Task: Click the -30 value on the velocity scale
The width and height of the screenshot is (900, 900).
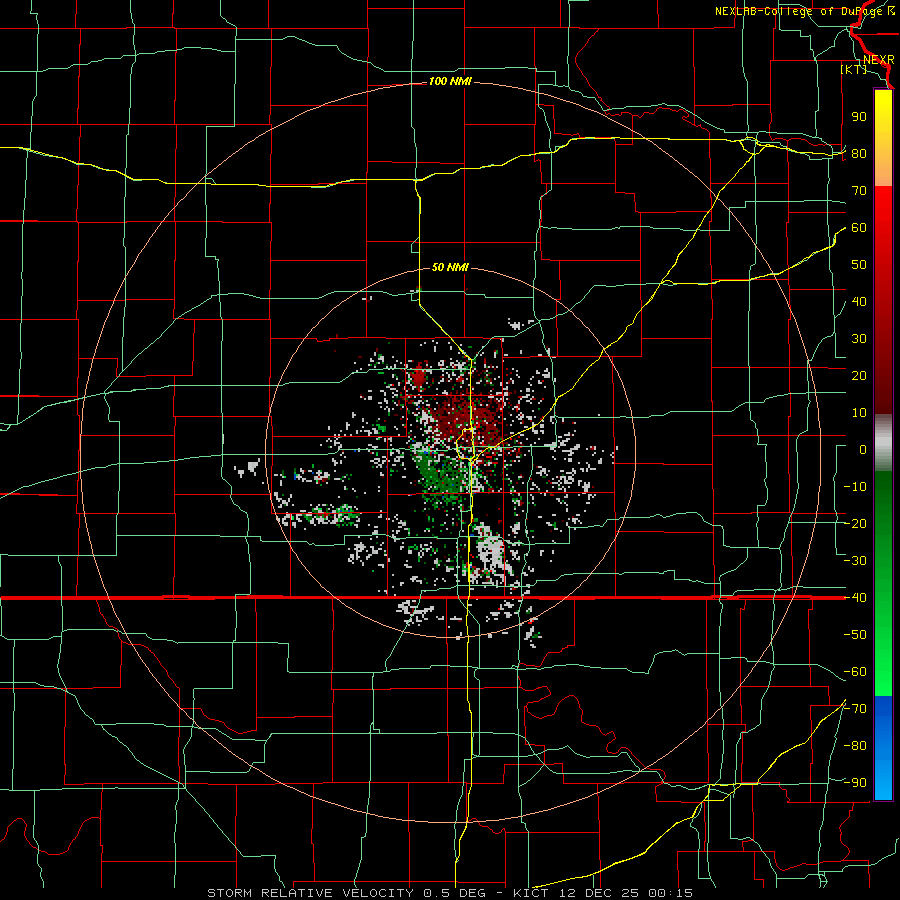Action: (x=855, y=561)
